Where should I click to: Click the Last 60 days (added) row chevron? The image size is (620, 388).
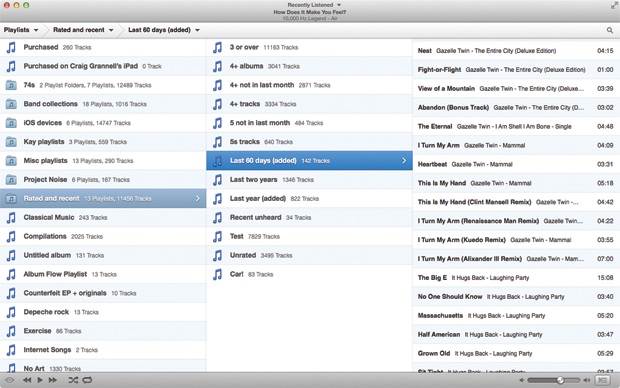[x=404, y=161]
